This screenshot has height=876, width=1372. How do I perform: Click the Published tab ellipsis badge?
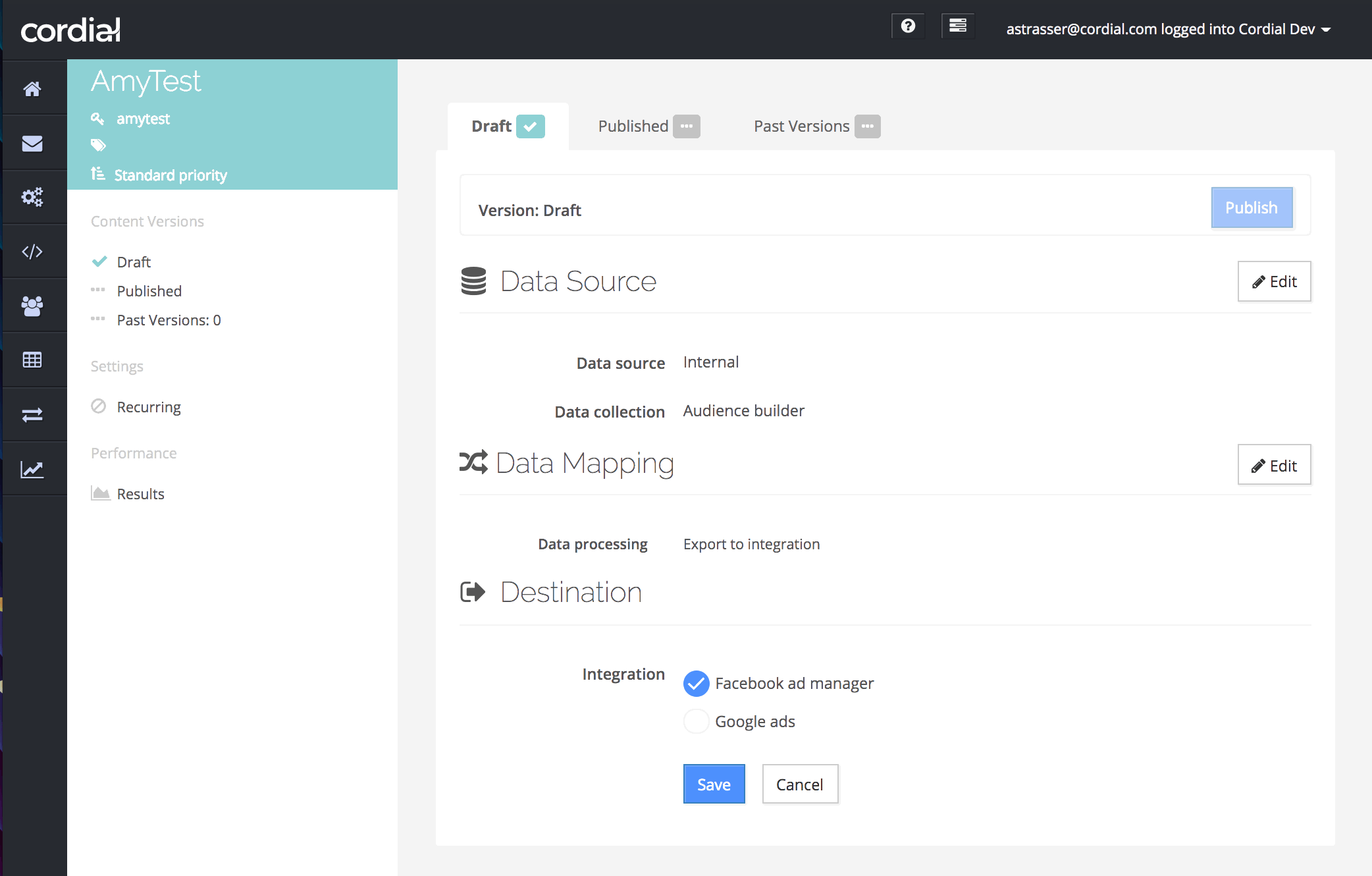pyautogui.click(x=687, y=126)
